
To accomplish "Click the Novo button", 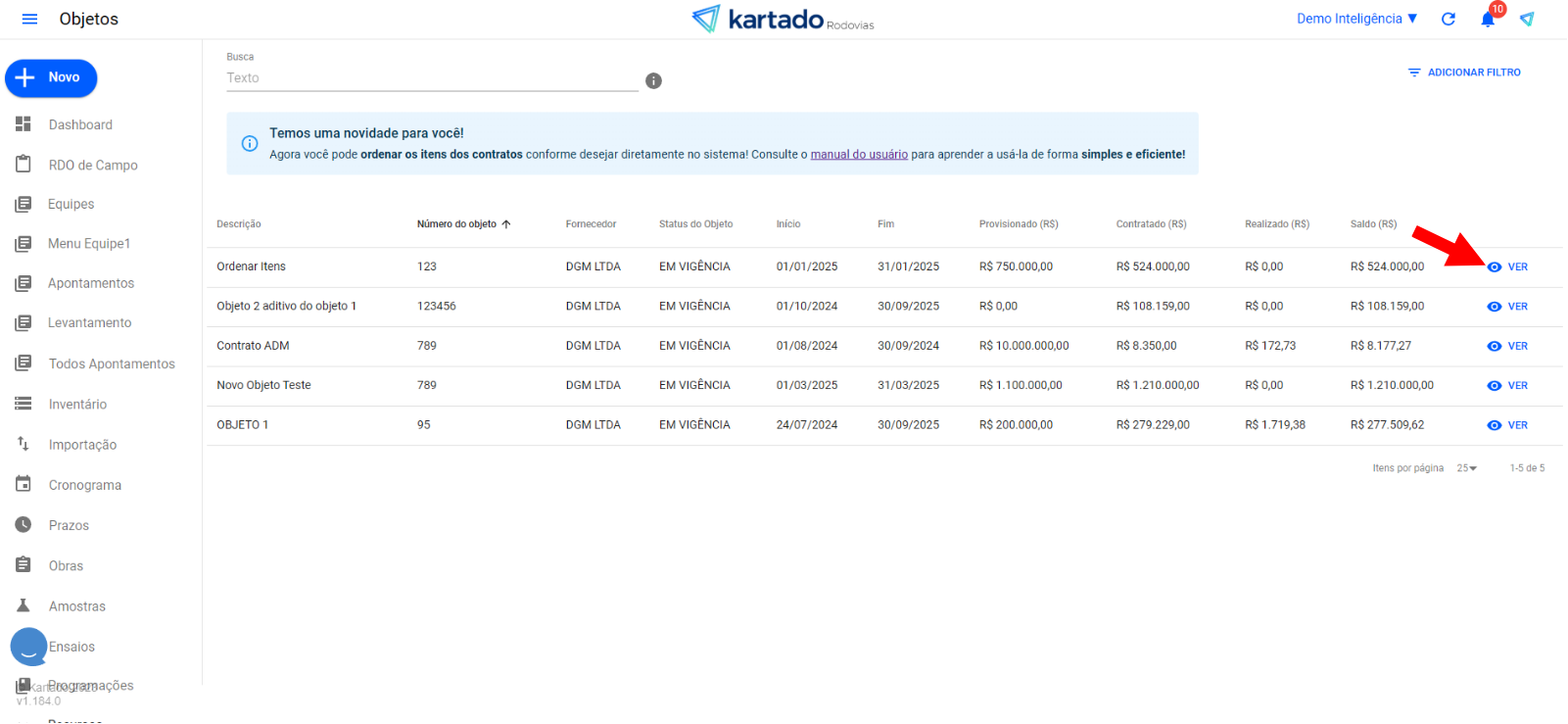I will (x=51, y=78).
